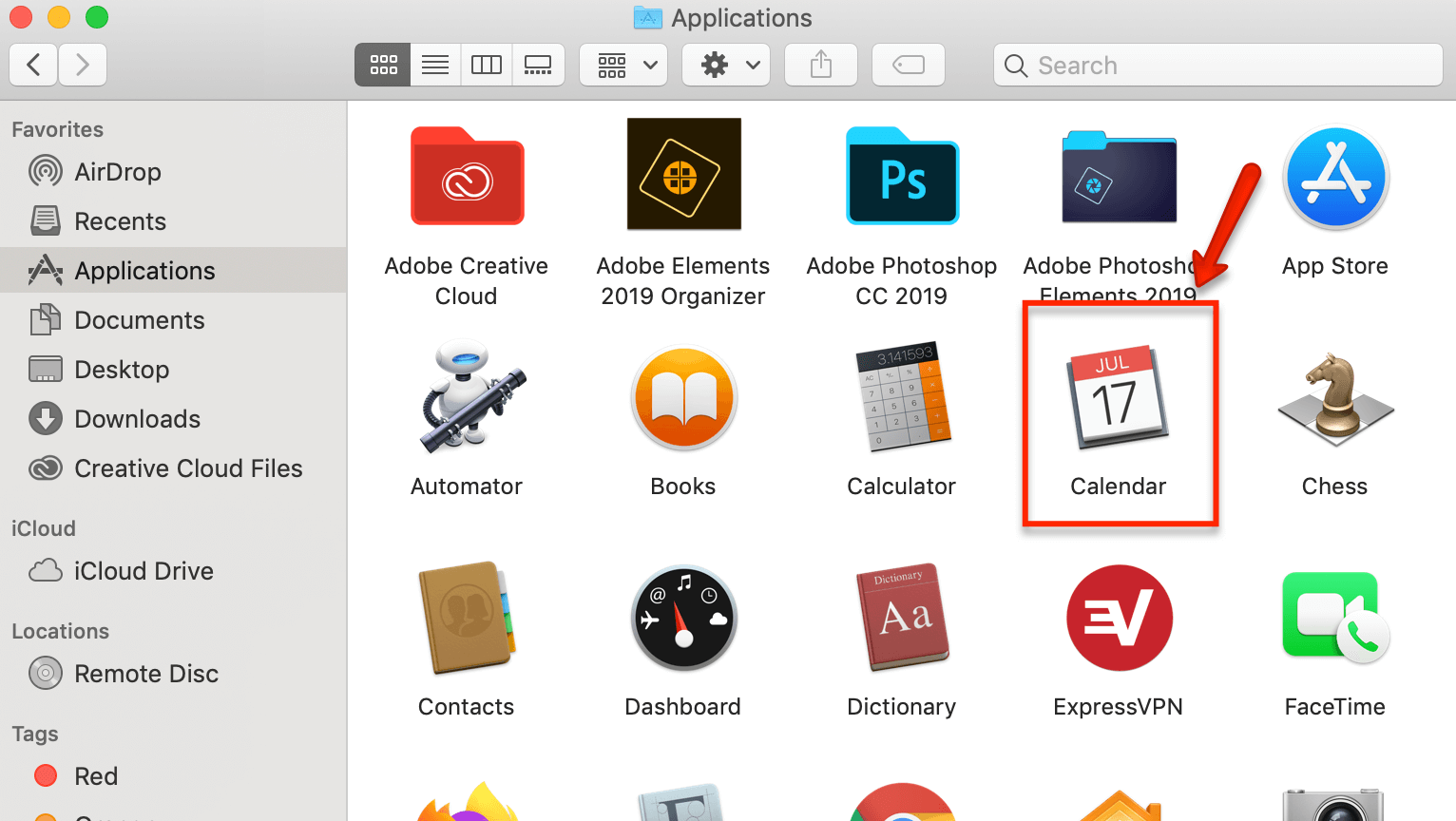Image resolution: width=1456 pixels, height=821 pixels.
Task: Click the iCloud section header
Action: pyautogui.click(x=43, y=528)
